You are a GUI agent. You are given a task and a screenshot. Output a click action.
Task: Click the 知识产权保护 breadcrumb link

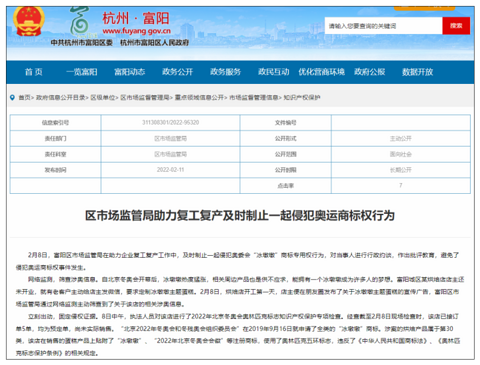(x=302, y=97)
